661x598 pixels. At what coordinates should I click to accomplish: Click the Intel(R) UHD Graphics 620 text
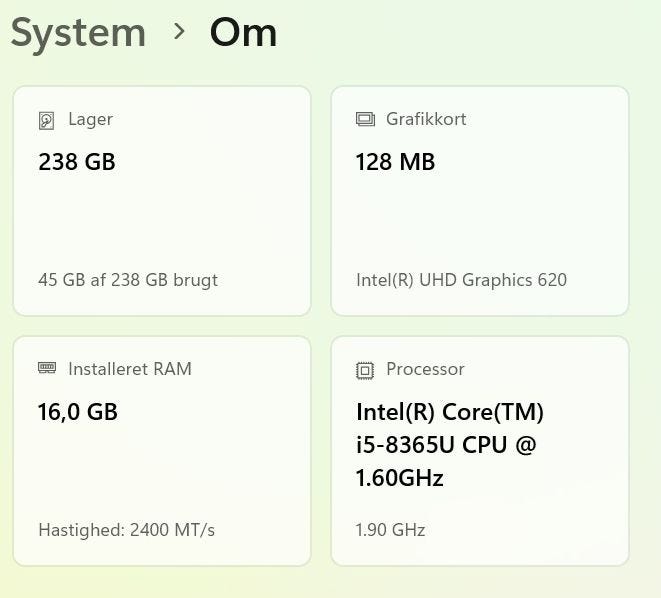(461, 280)
